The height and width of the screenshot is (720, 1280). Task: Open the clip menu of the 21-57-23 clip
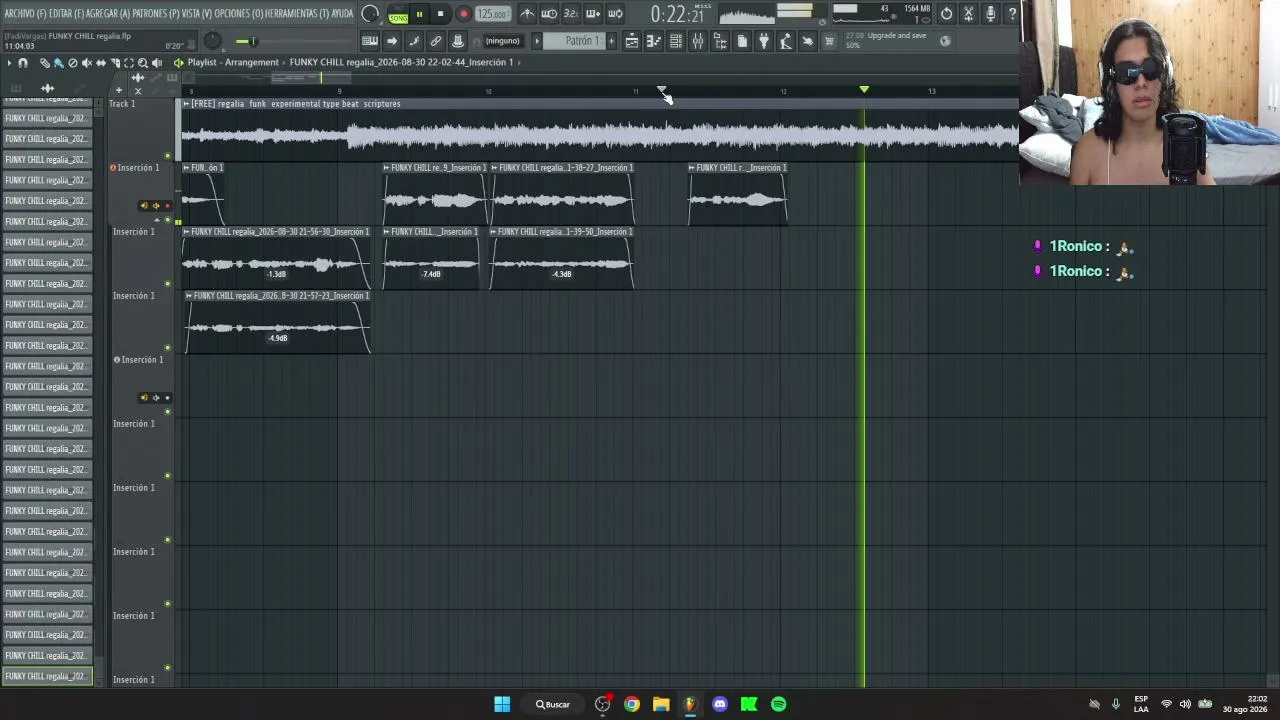click(189, 296)
